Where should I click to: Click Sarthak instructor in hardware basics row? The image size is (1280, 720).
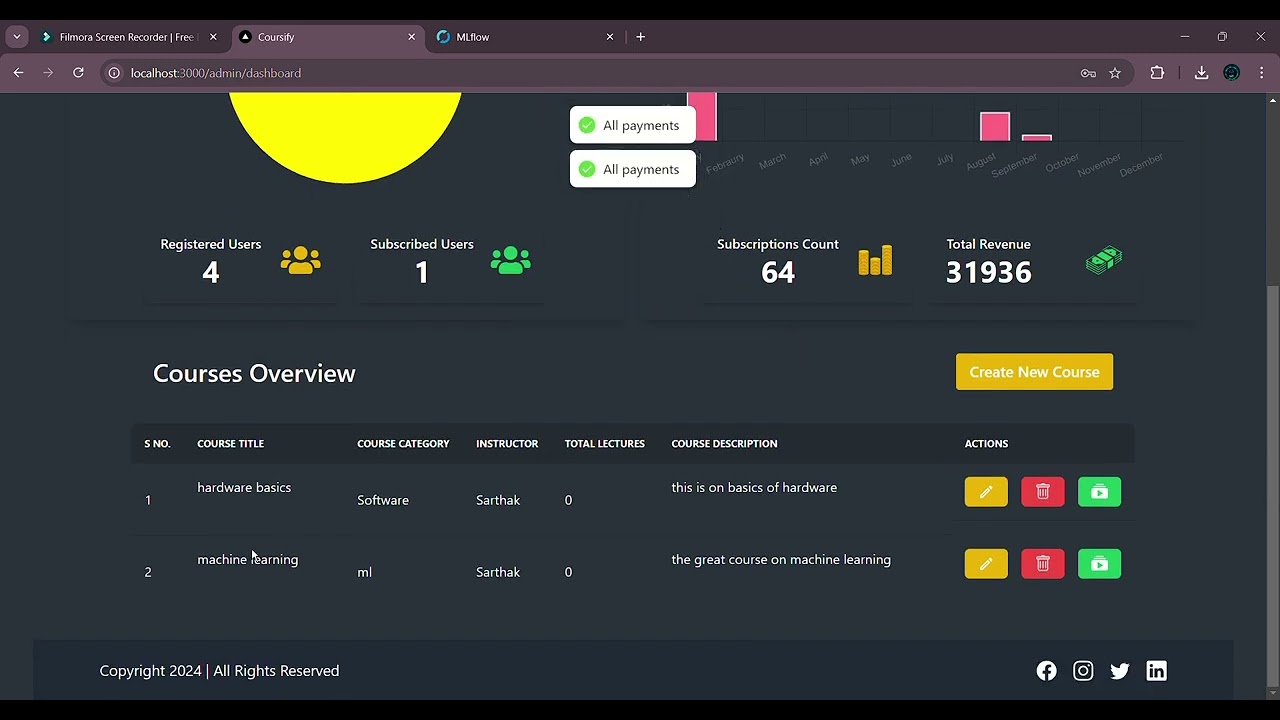(x=498, y=500)
